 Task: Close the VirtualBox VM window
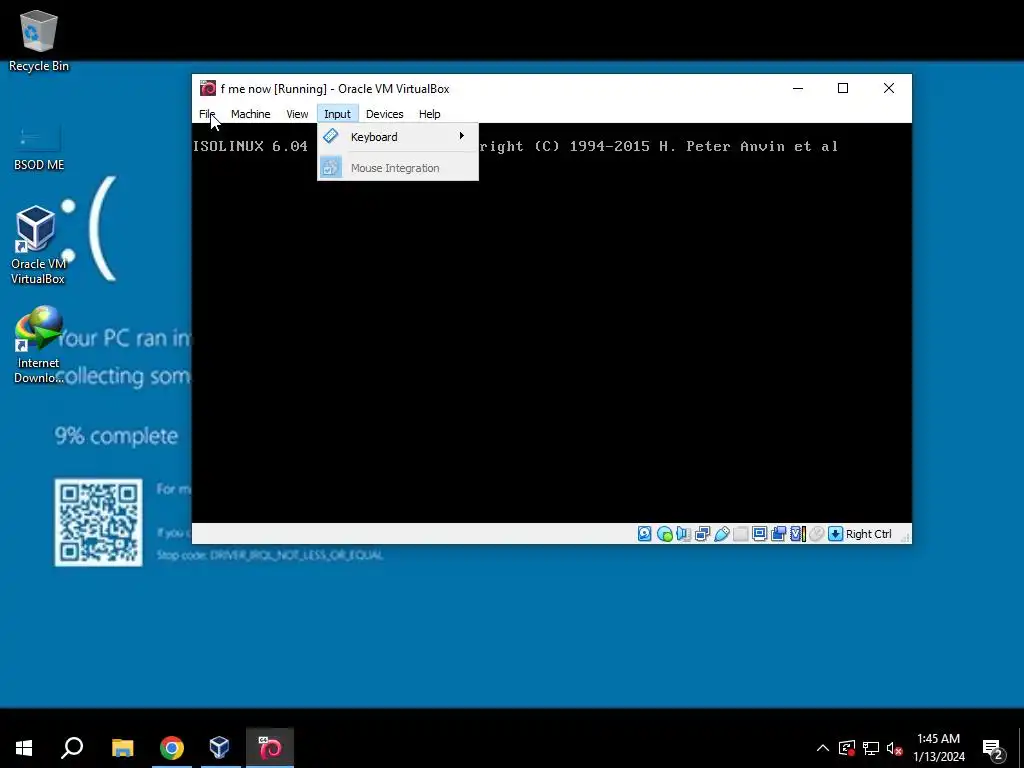point(889,88)
